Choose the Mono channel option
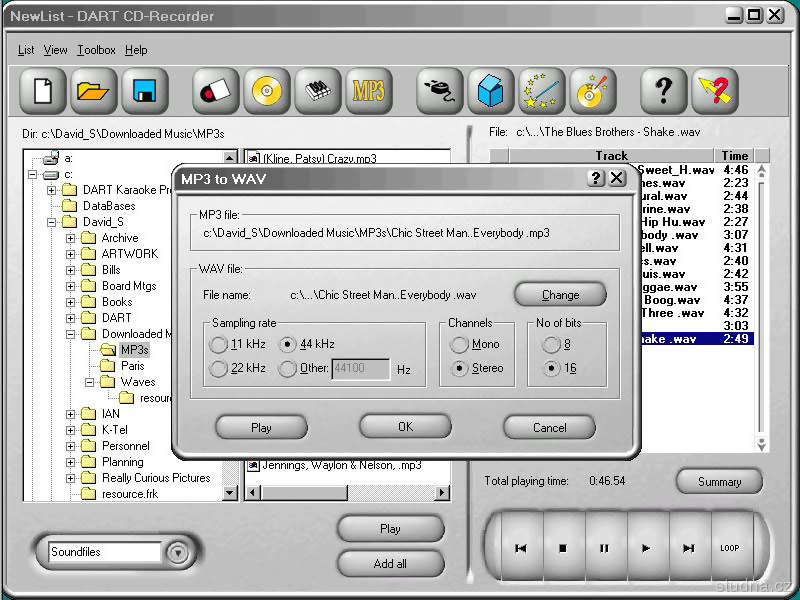Viewport: 800px width, 600px height. pos(459,345)
